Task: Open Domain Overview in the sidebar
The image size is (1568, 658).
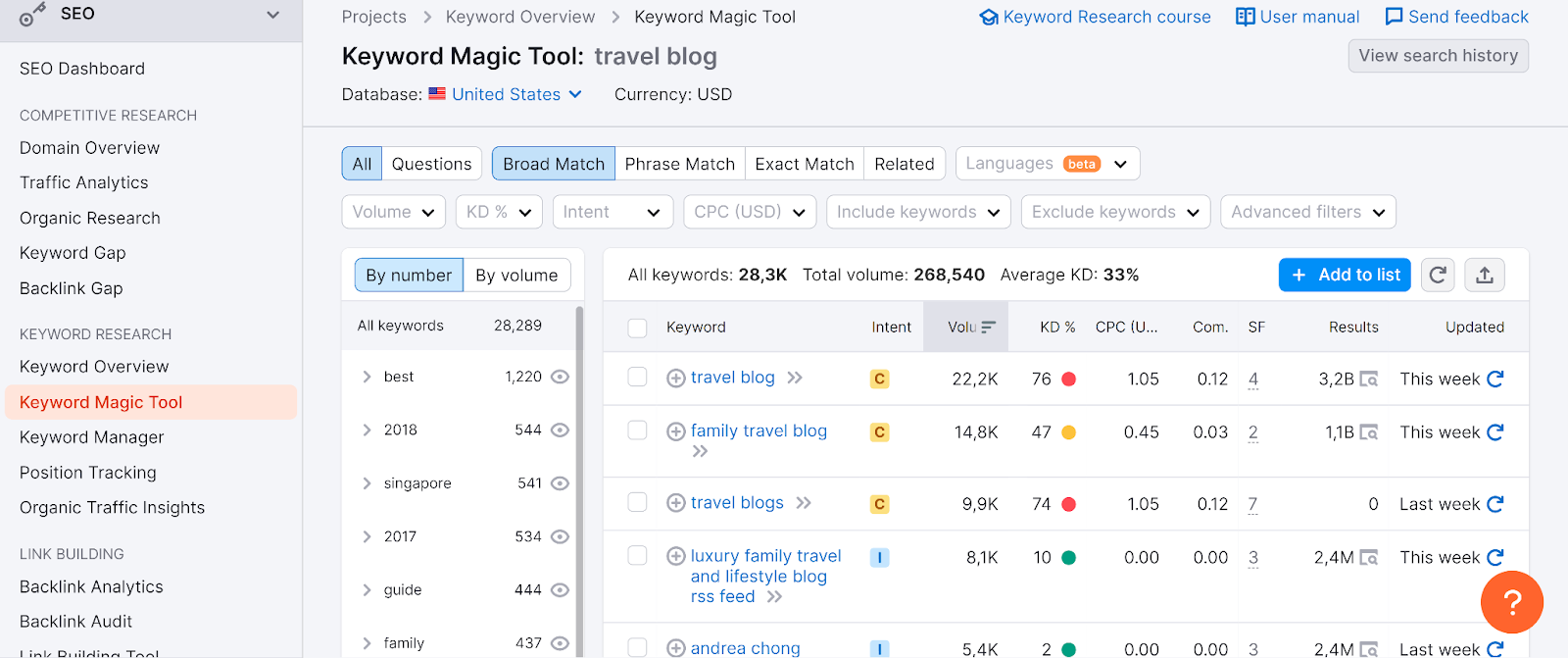Action: [89, 148]
